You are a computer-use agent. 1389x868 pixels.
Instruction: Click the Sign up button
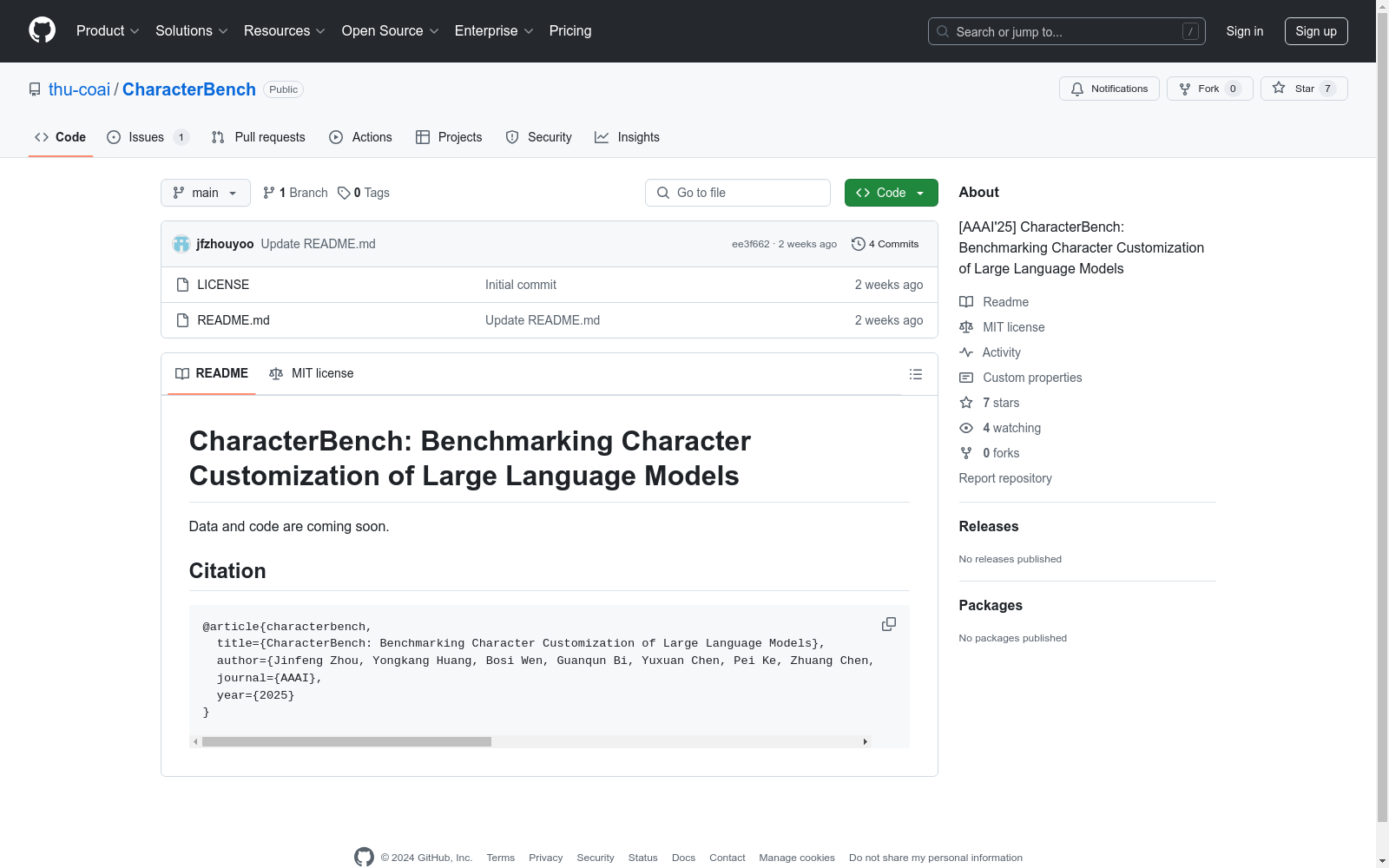coord(1316,31)
